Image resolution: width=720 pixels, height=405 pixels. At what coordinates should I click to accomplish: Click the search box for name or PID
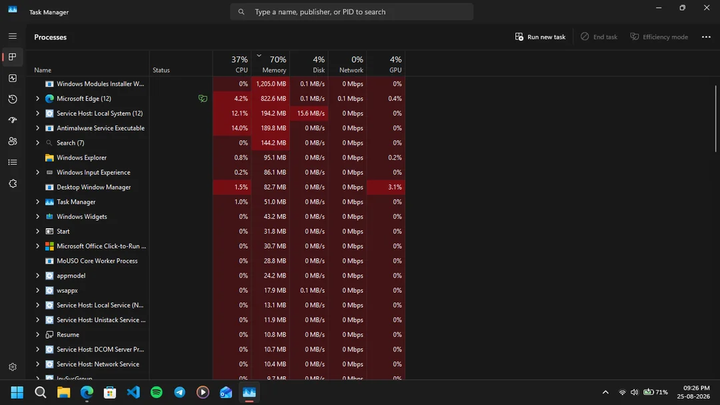pos(352,12)
